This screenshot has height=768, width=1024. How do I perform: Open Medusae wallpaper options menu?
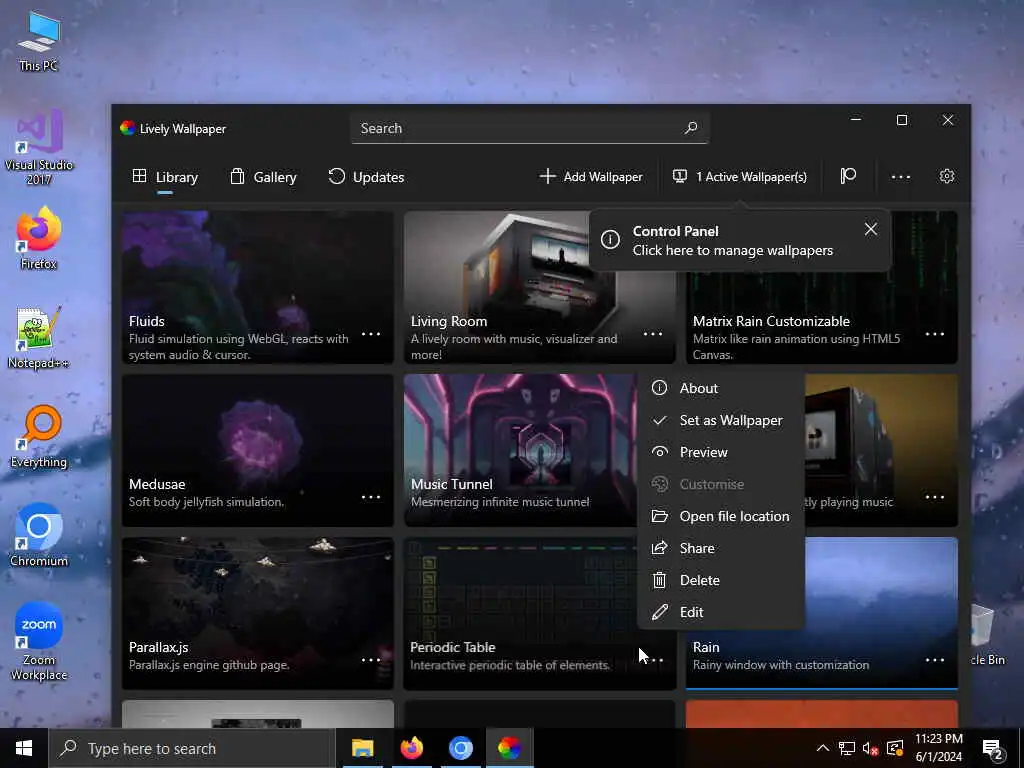click(x=371, y=497)
